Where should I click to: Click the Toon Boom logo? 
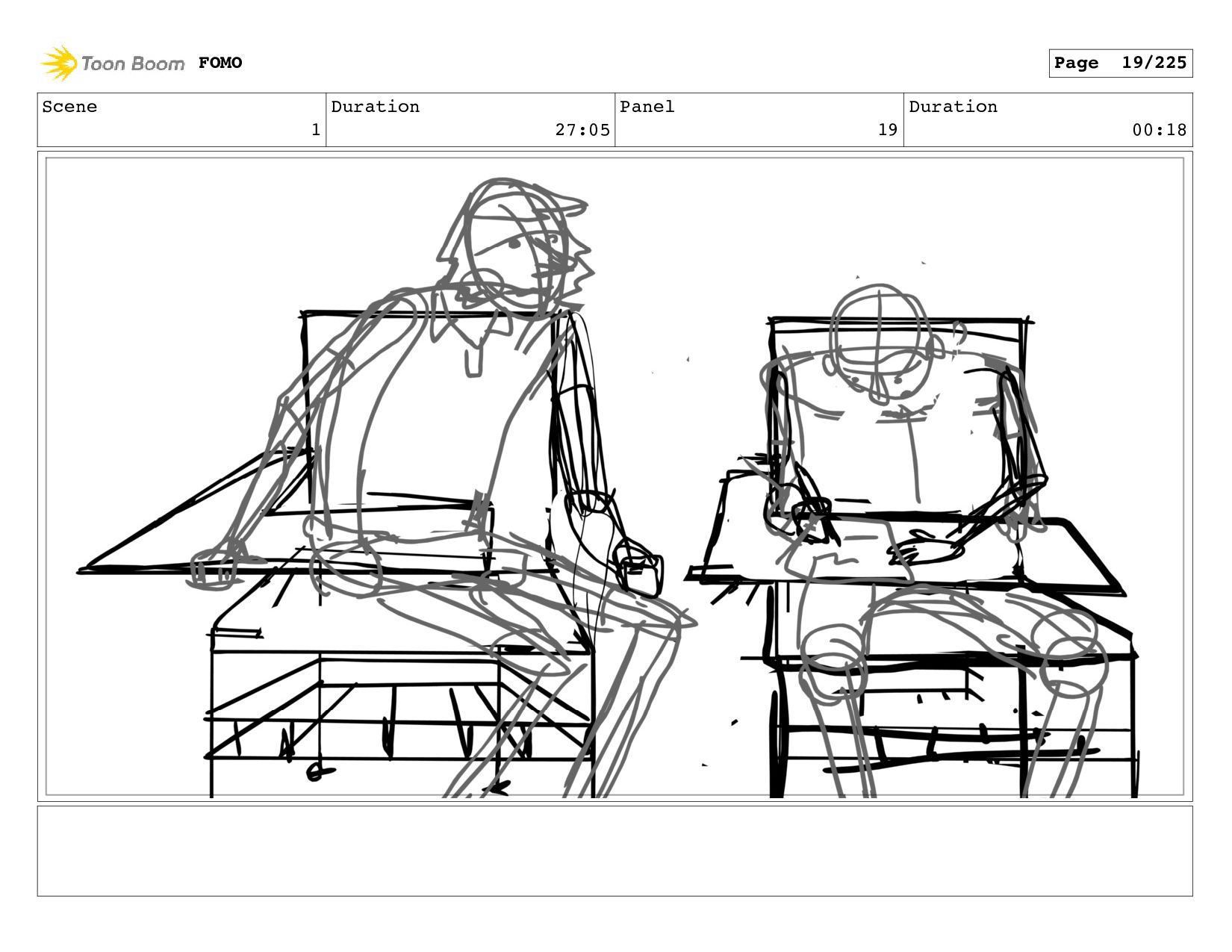point(112,63)
